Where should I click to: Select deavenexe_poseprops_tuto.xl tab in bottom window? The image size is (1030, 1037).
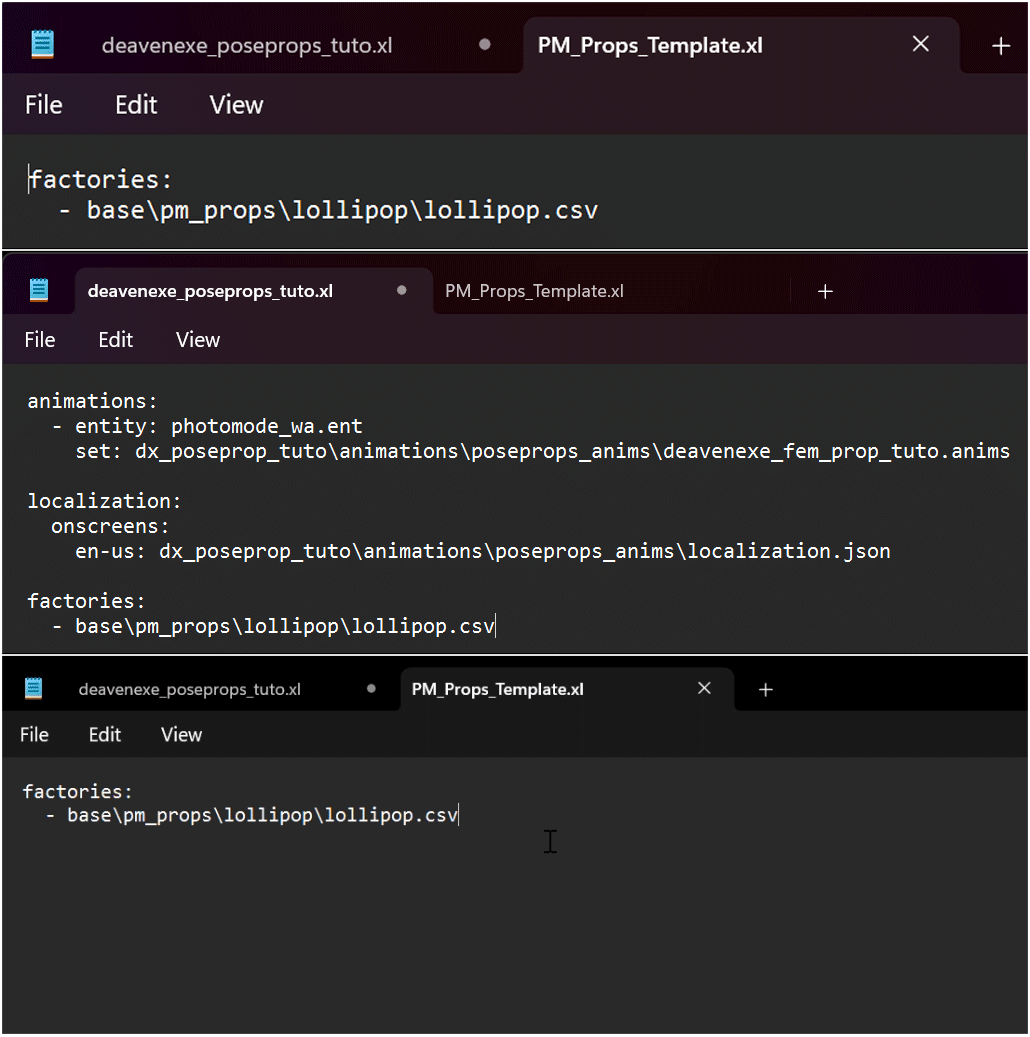pyautogui.click(x=189, y=689)
